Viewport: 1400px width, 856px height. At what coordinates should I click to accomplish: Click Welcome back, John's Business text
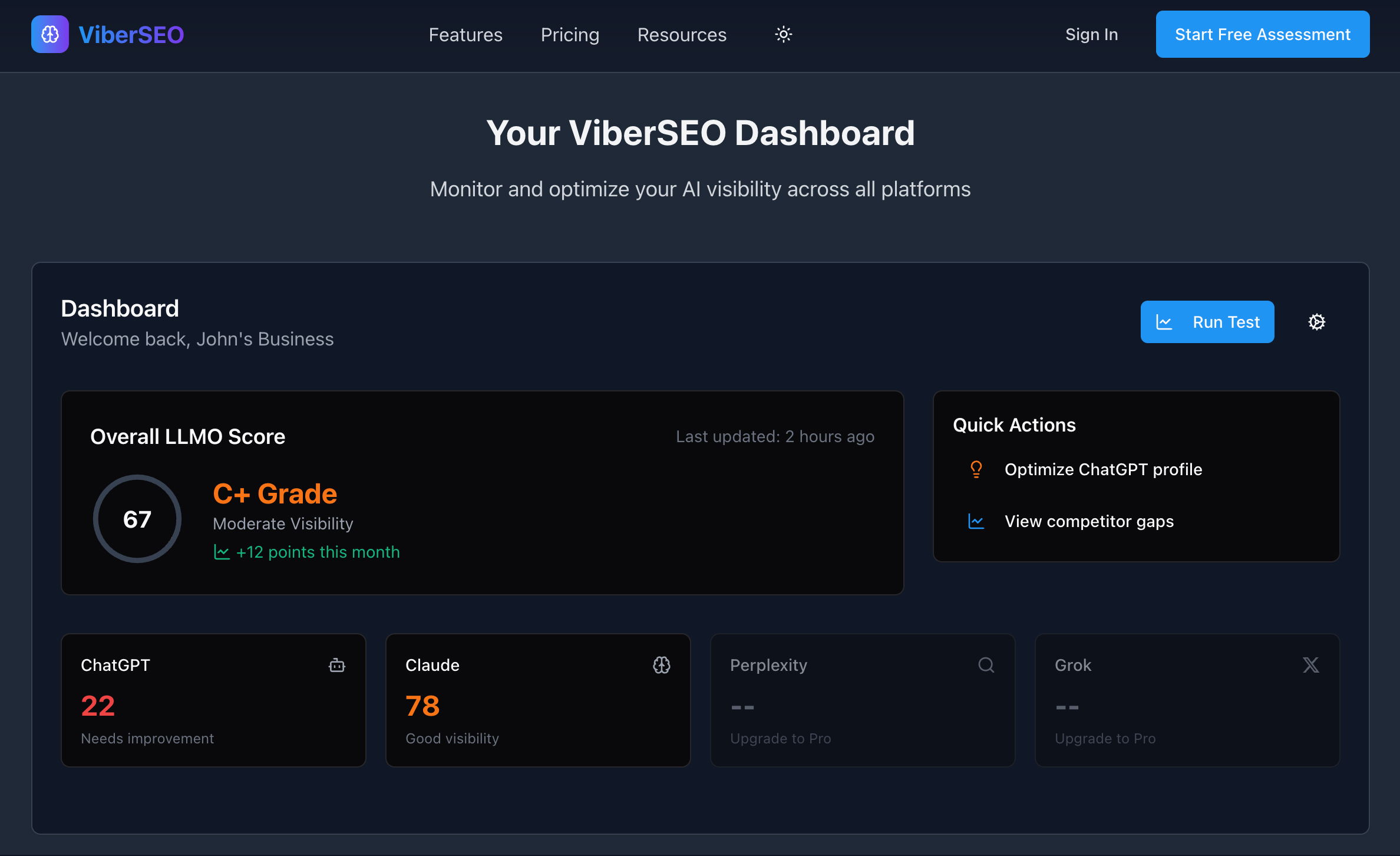pos(197,339)
